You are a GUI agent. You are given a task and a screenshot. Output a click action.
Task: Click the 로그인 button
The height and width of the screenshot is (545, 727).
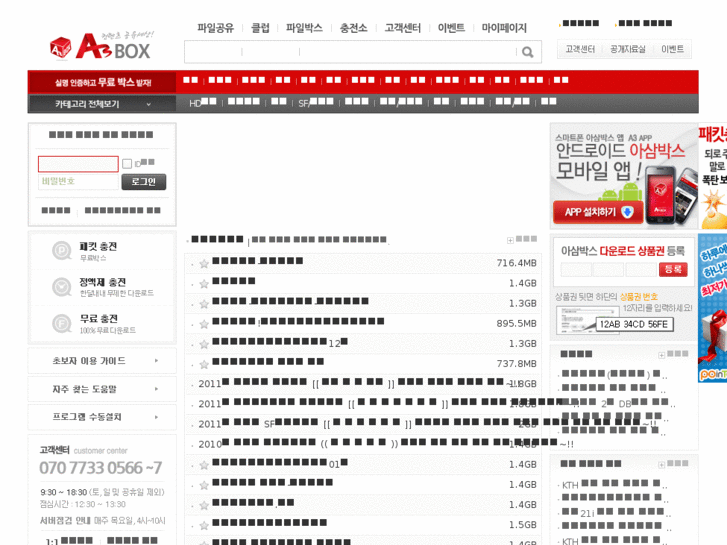tap(144, 182)
